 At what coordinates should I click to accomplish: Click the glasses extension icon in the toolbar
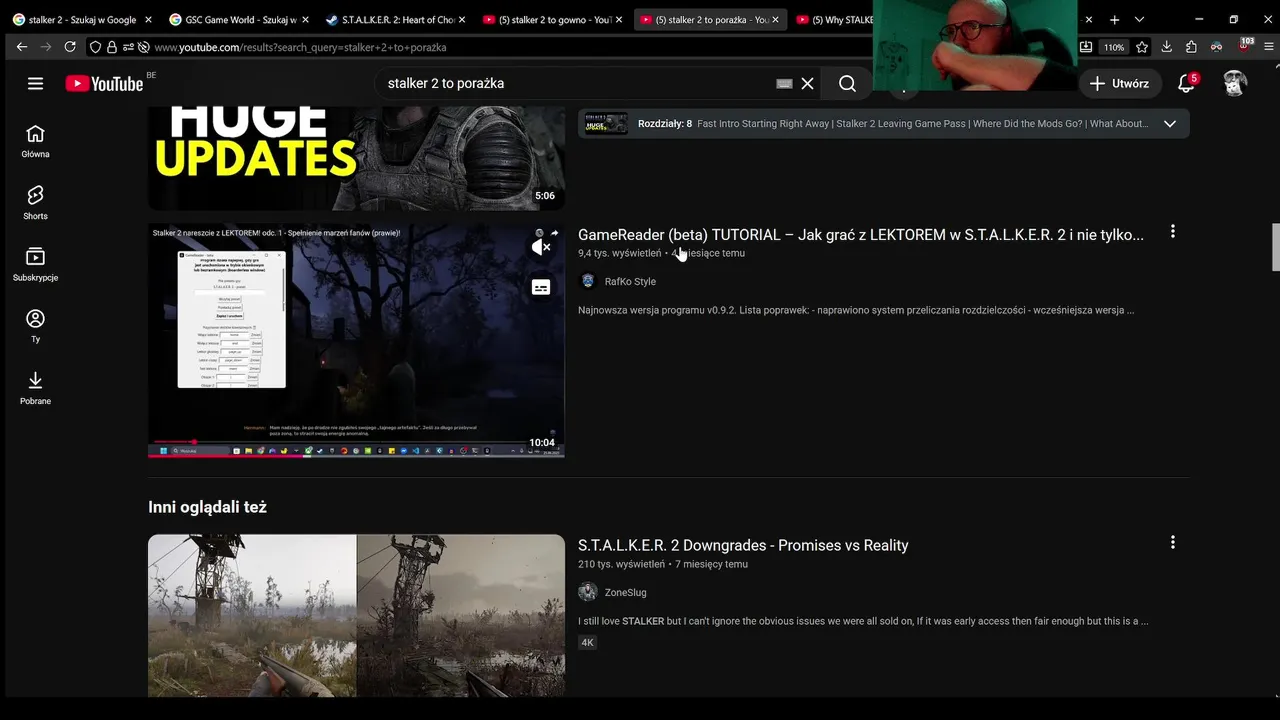tap(1216, 47)
